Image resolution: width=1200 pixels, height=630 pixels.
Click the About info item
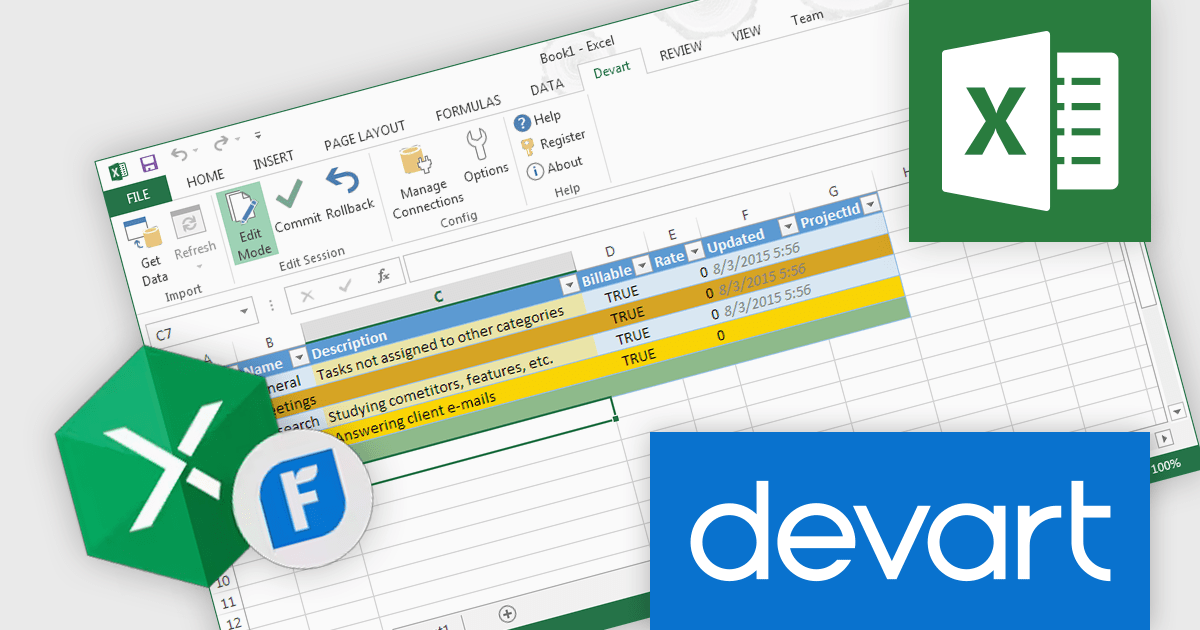(x=553, y=168)
